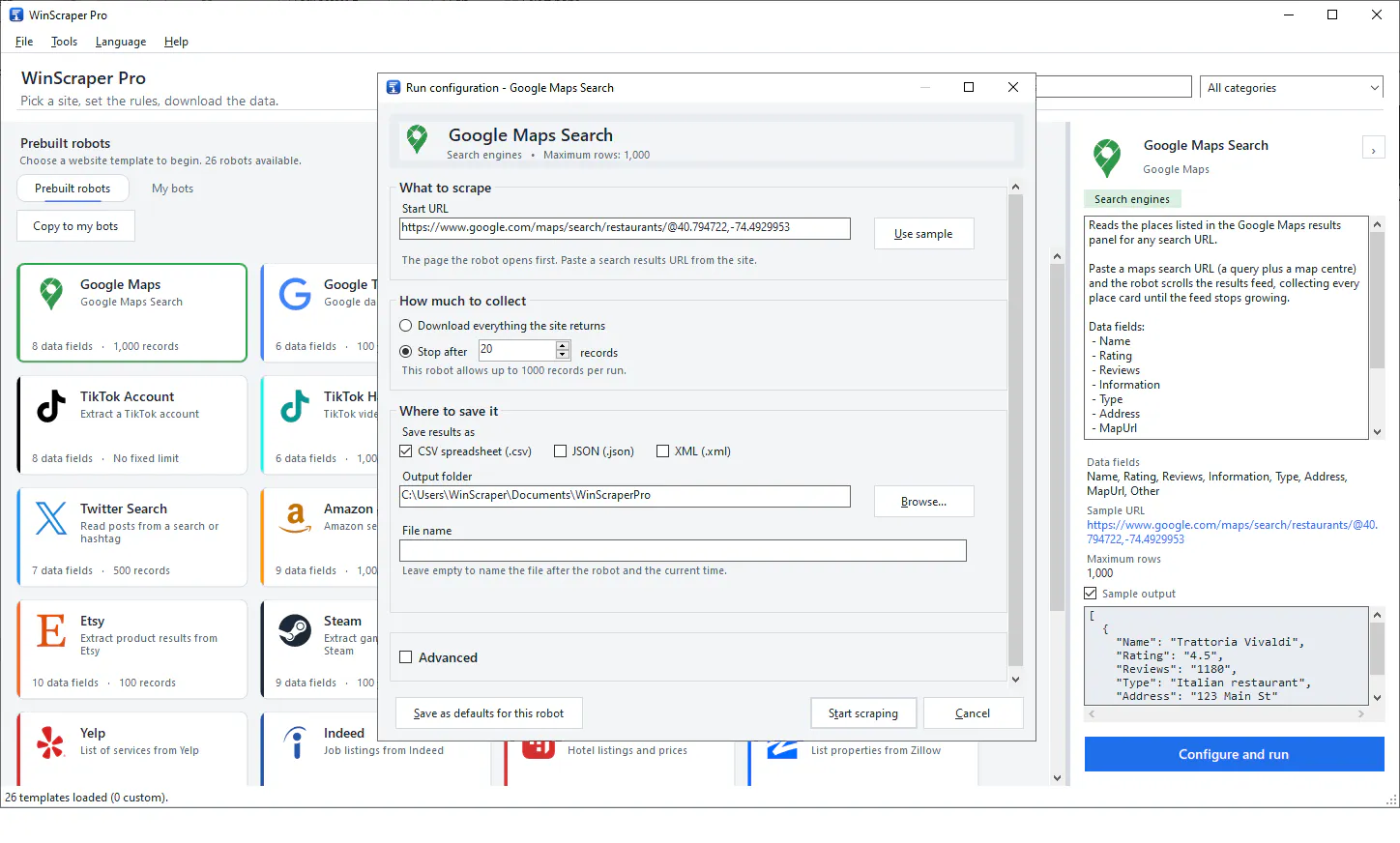The height and width of the screenshot is (843, 1400).
Task: Click the Stop after records number field
Action: tap(517, 350)
